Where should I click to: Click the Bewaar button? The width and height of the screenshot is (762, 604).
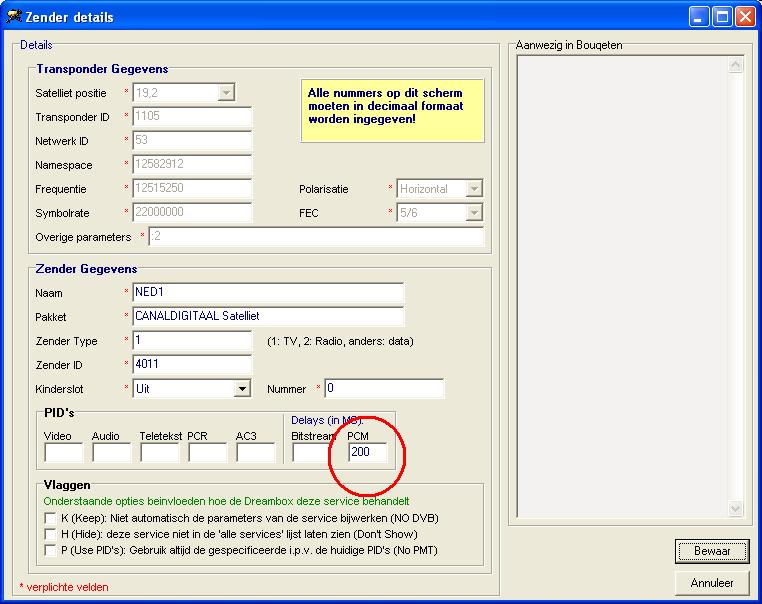point(711,551)
